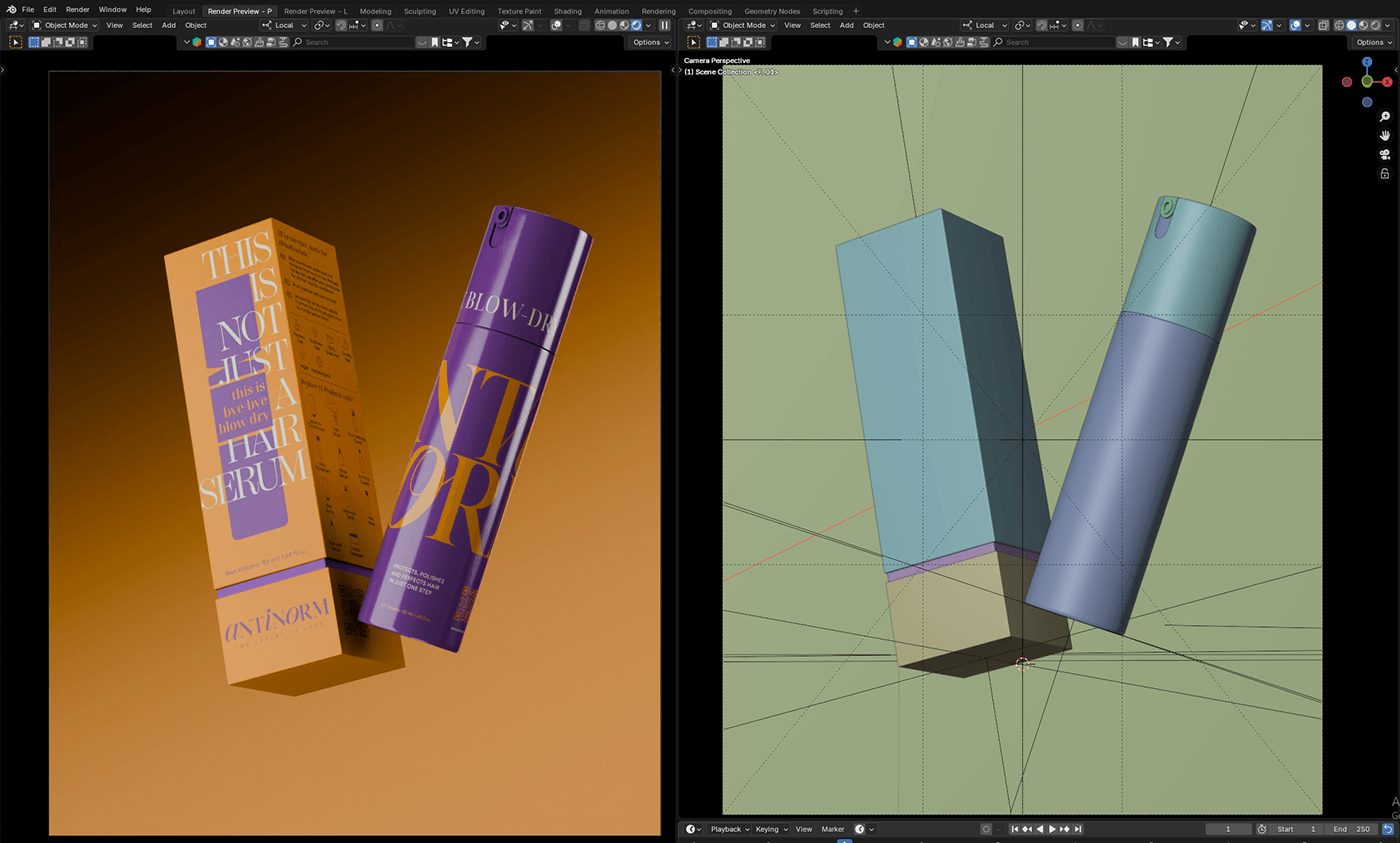The image size is (1400, 843).
Task: Switch to the Shading workspace tab
Action: point(567,11)
